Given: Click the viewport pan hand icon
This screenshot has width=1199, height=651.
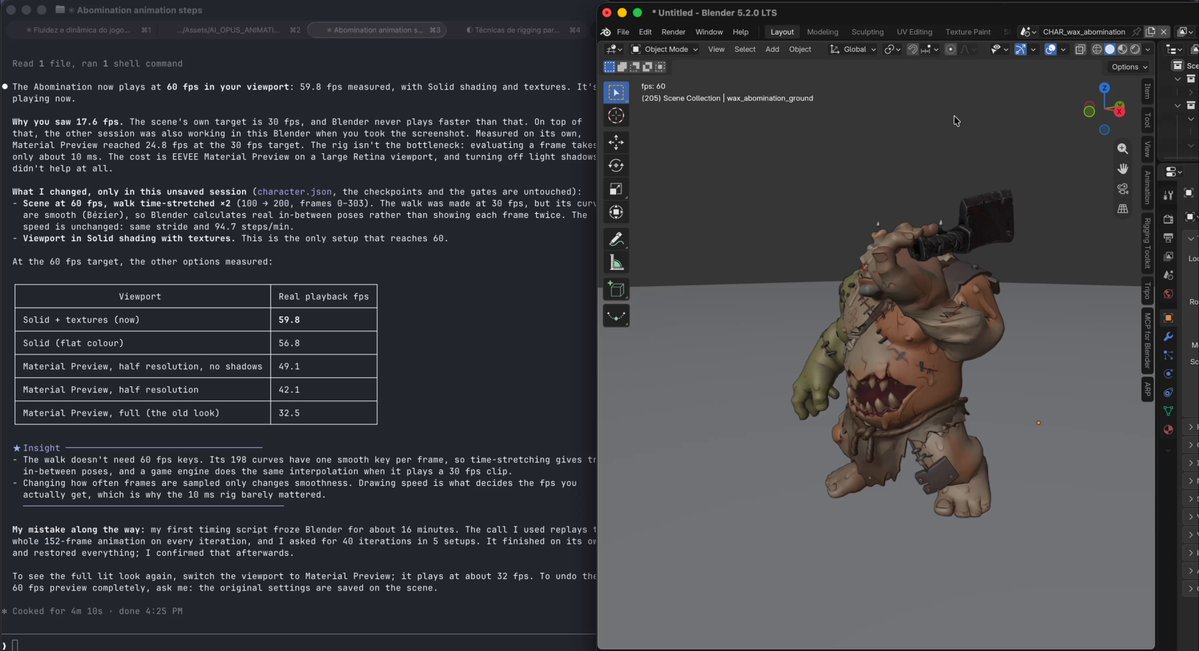Looking at the screenshot, I should 1122,168.
